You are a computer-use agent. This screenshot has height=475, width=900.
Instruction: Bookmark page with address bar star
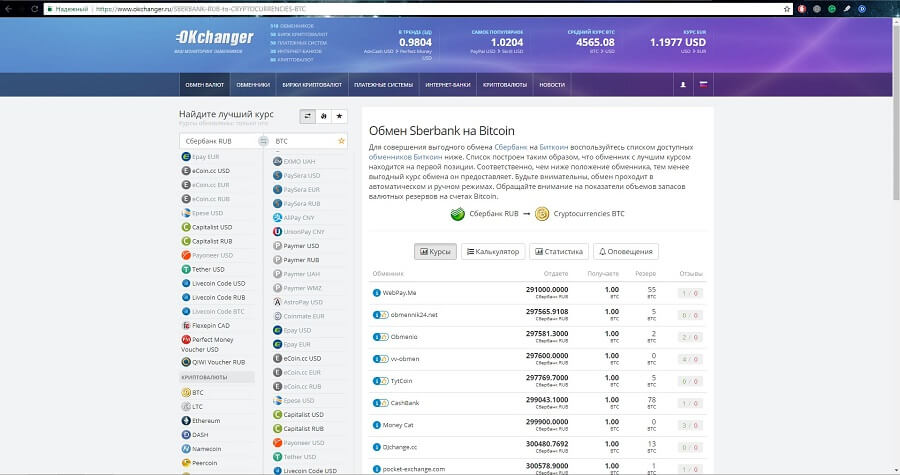[x=787, y=9]
